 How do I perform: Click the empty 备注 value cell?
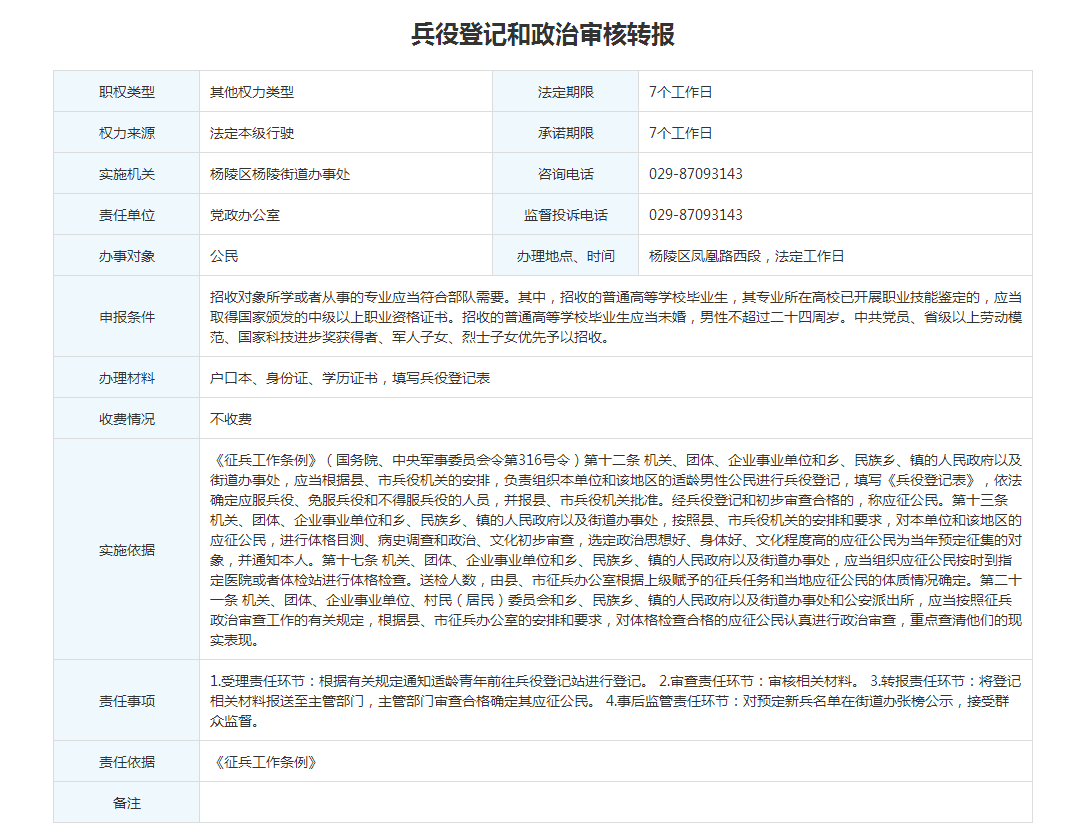[x=615, y=803]
